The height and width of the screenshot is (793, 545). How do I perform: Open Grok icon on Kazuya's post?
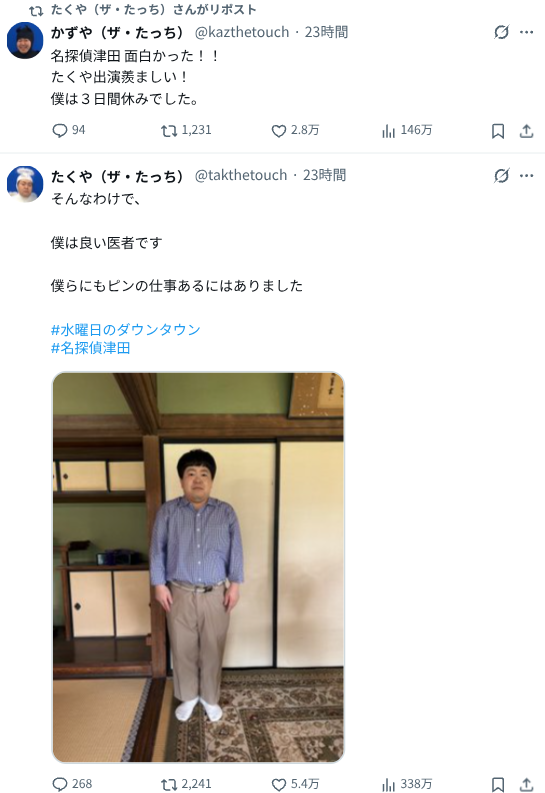[501, 32]
